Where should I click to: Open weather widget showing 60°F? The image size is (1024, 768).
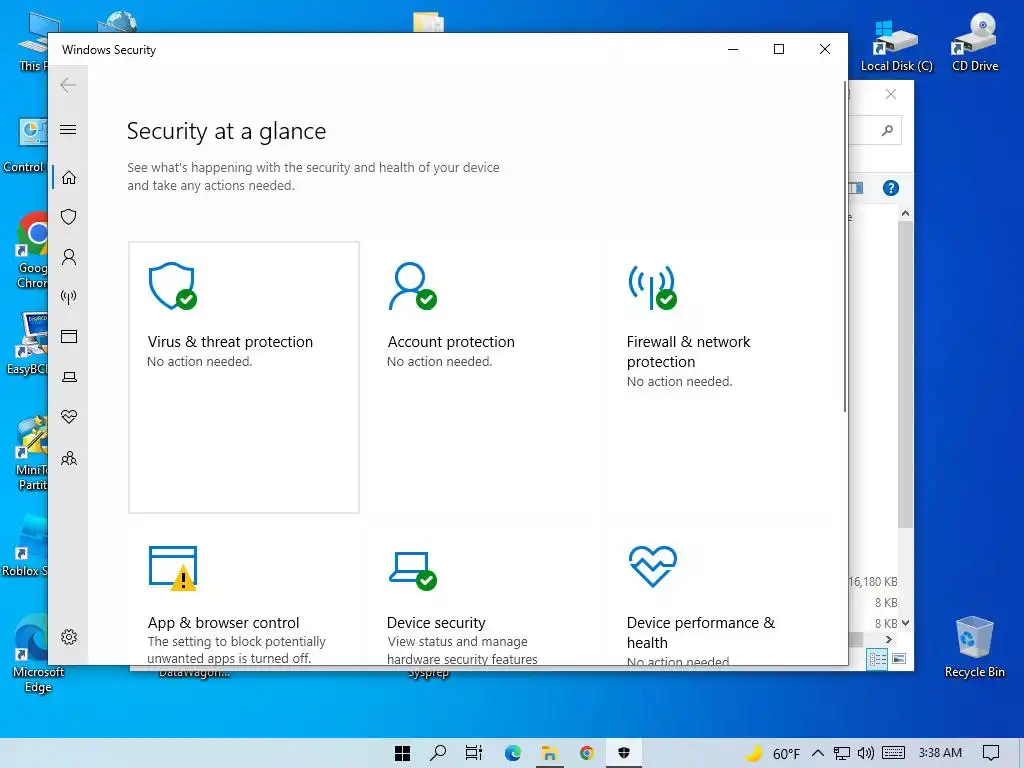[x=772, y=753]
